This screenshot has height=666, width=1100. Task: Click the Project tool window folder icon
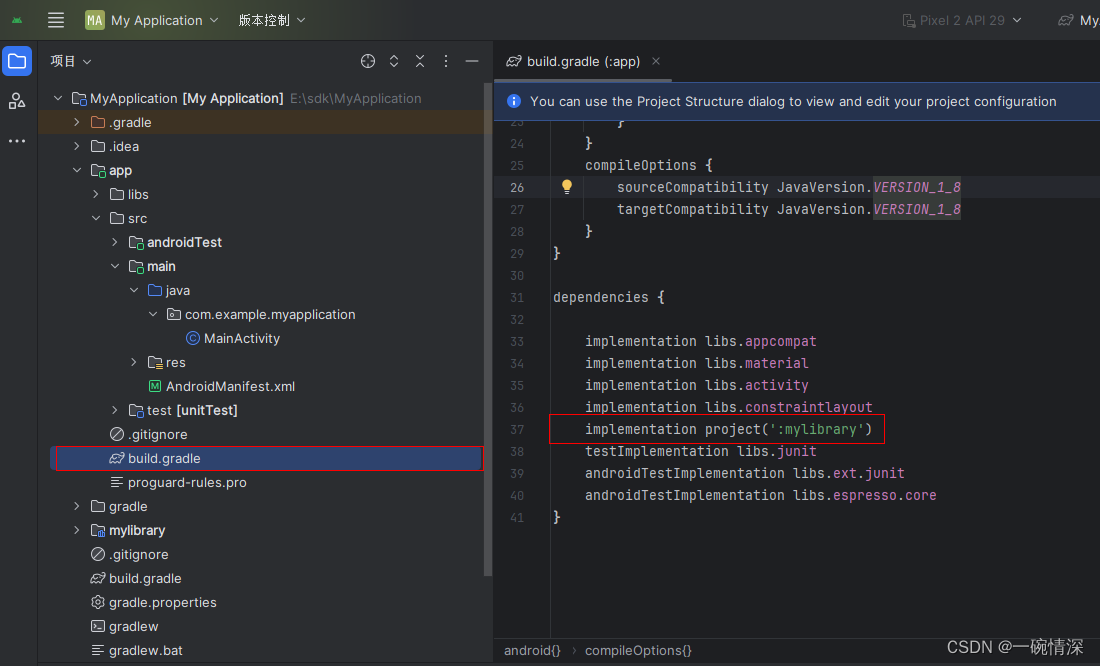click(x=16, y=61)
